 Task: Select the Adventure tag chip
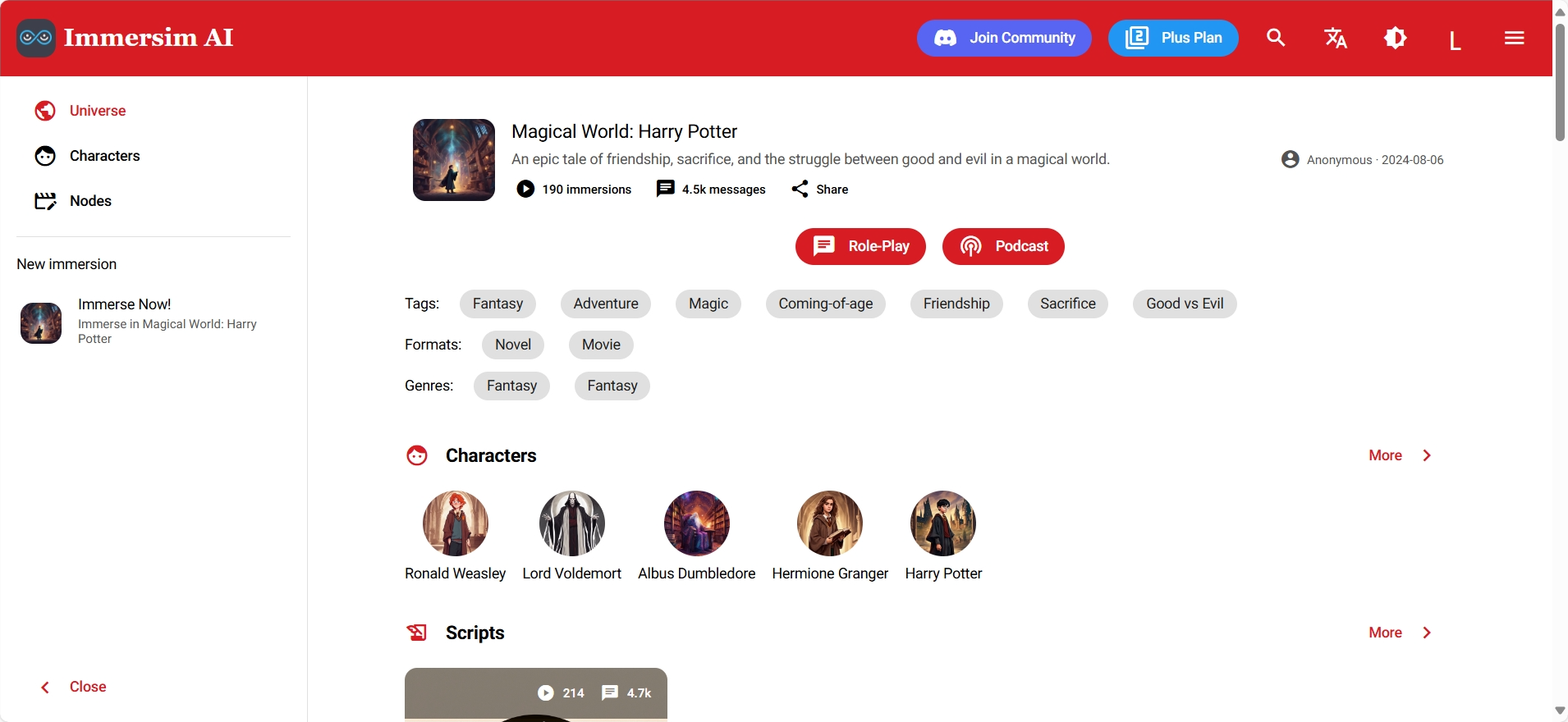(606, 304)
